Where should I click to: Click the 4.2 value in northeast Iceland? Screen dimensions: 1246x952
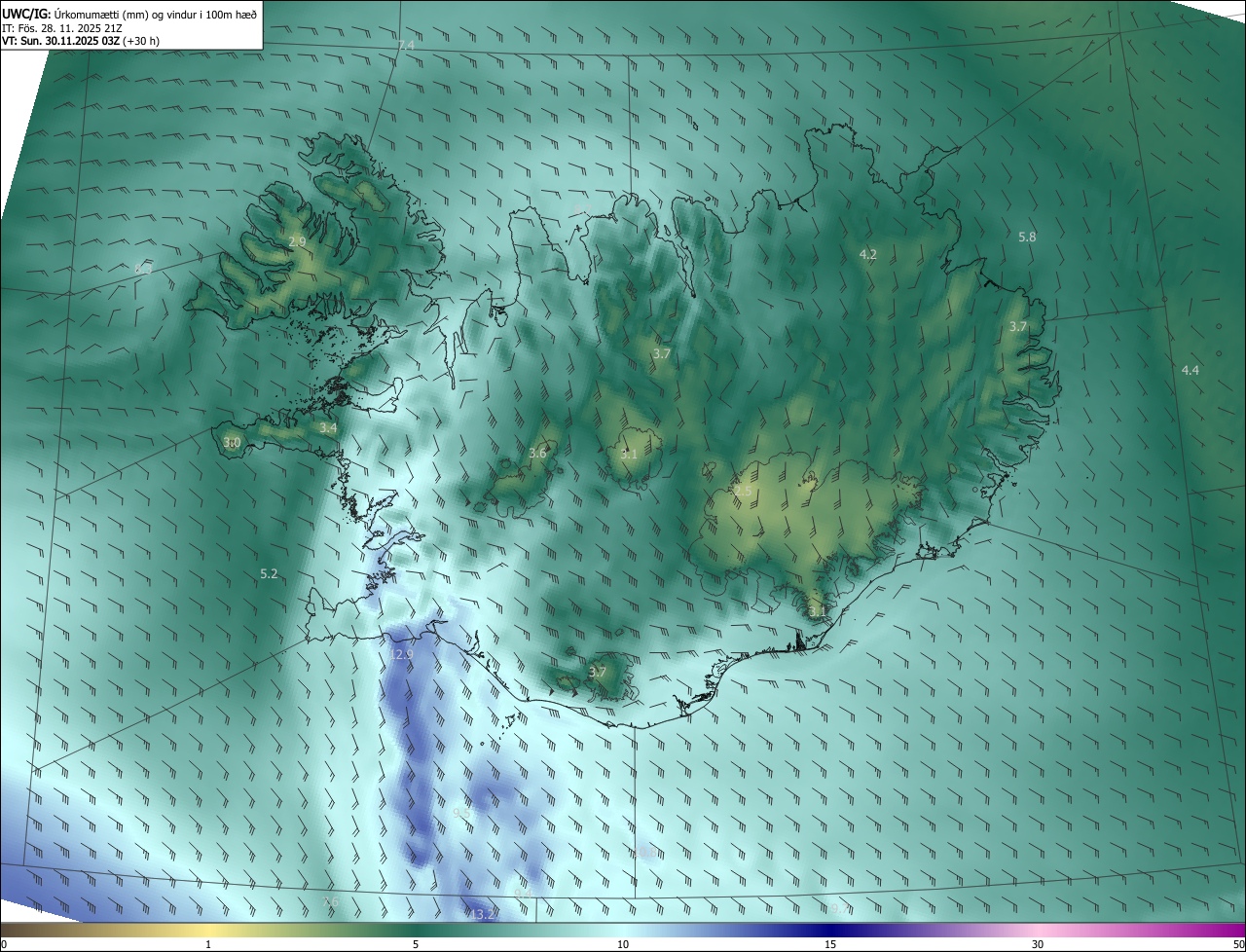[x=868, y=254]
